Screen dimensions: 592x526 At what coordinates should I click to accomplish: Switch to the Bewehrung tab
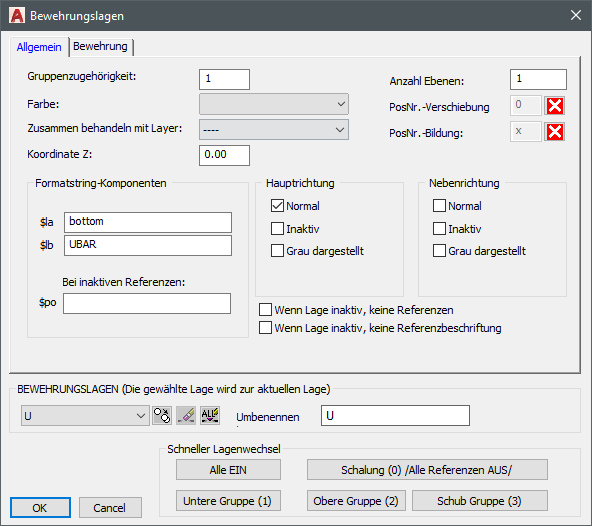point(100,46)
